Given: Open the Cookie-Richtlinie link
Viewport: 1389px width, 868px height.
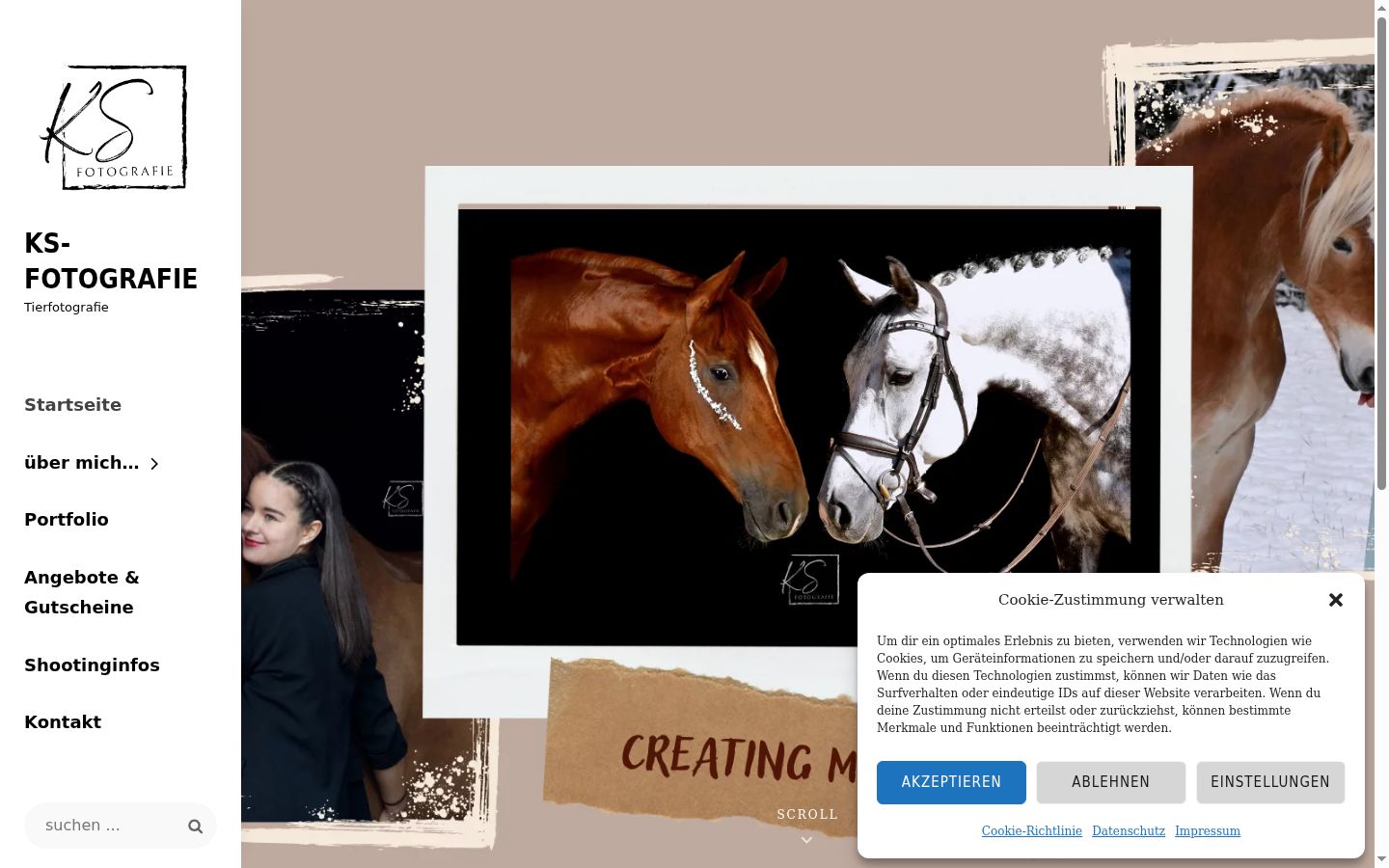Looking at the screenshot, I should pyautogui.click(x=1032, y=831).
